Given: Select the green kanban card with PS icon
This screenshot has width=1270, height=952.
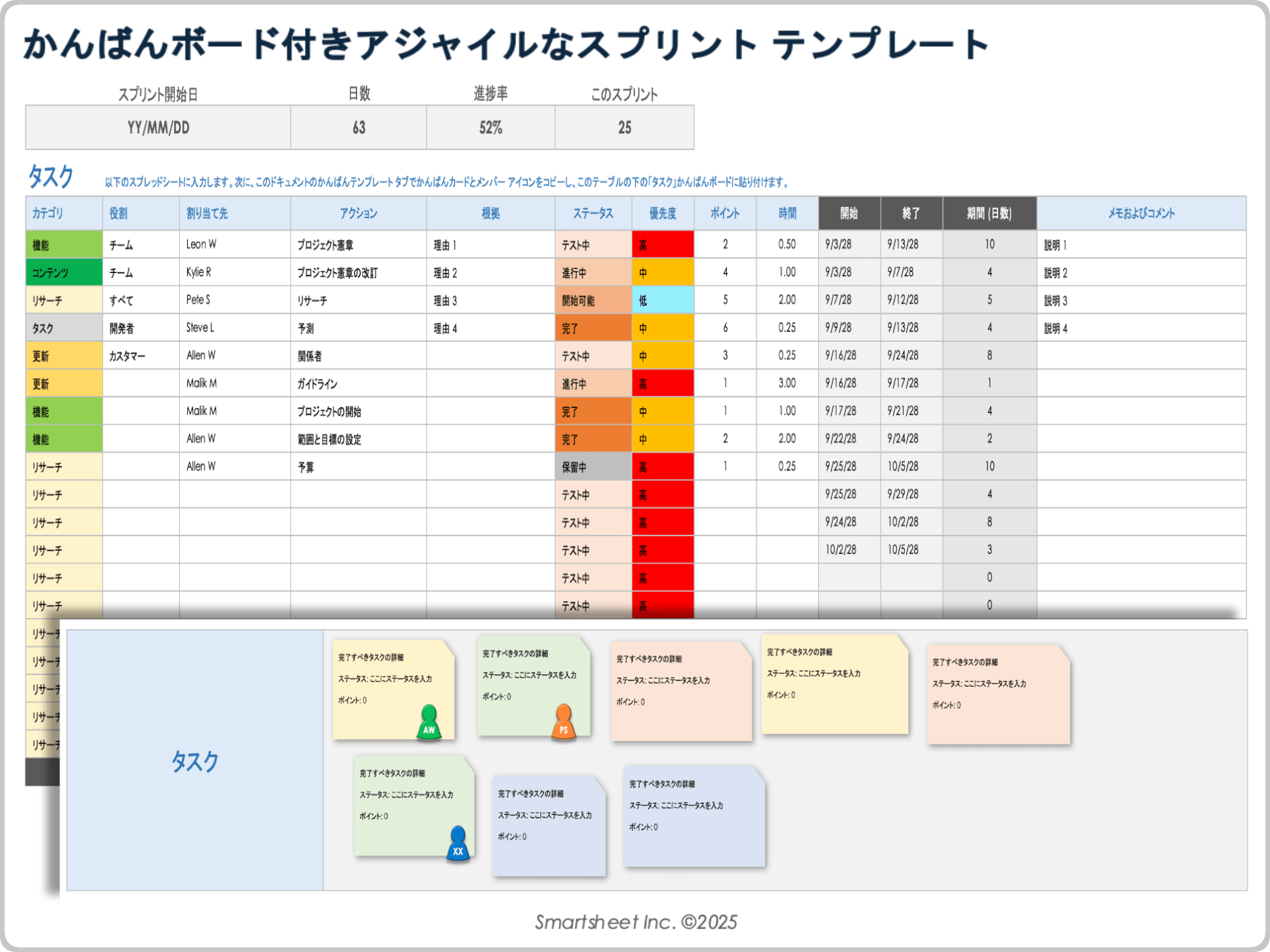Looking at the screenshot, I should point(533,686).
